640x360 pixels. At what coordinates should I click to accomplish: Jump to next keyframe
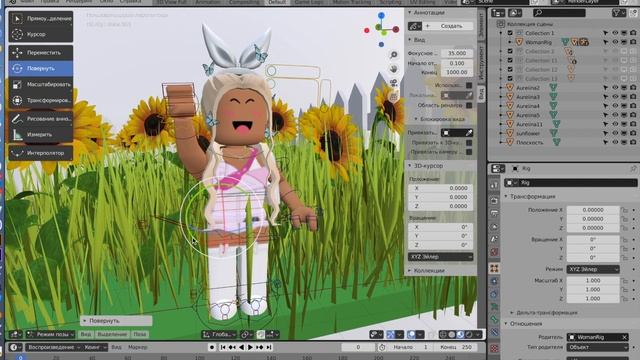coord(260,347)
